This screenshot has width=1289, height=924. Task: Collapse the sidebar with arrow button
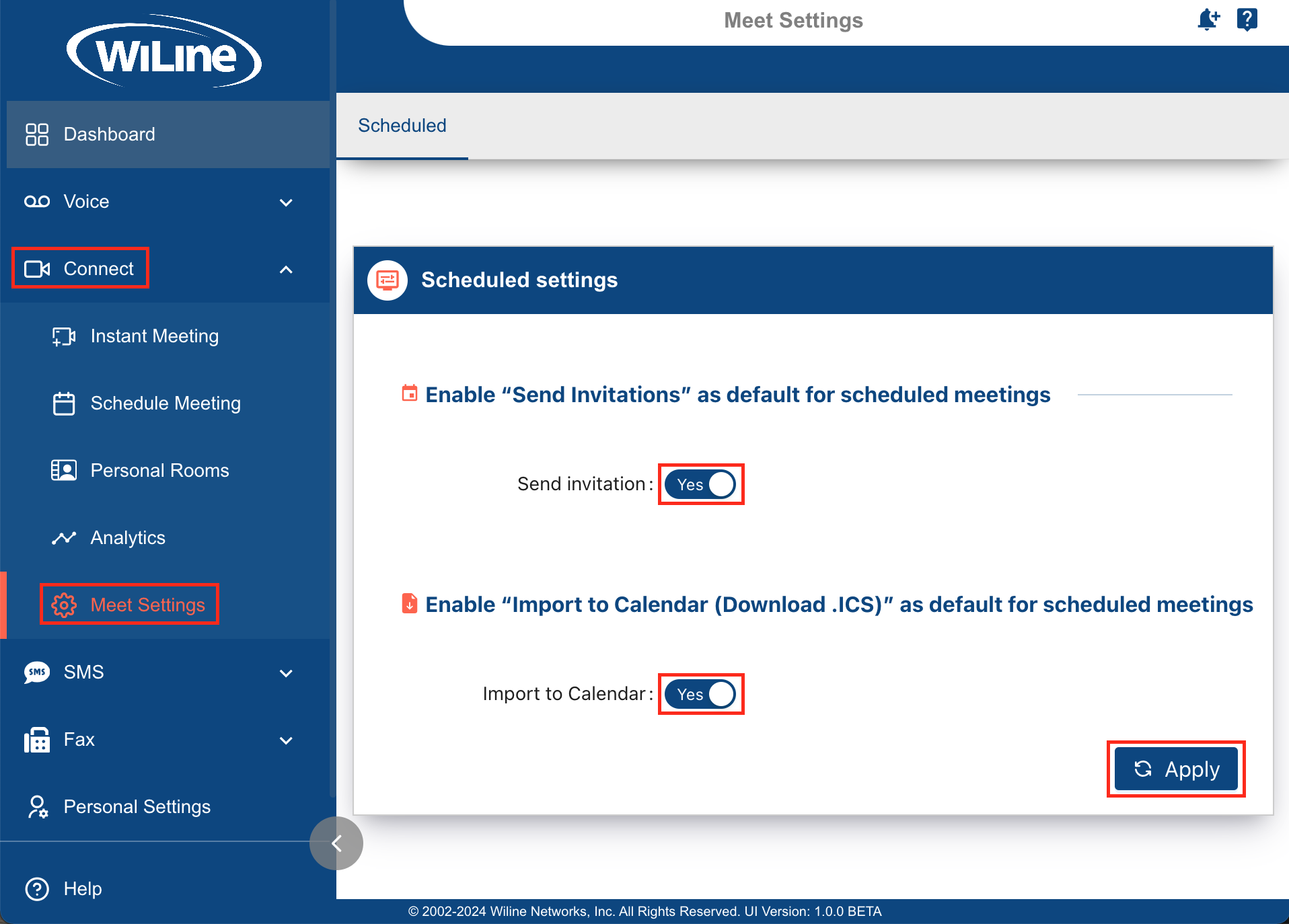336,843
